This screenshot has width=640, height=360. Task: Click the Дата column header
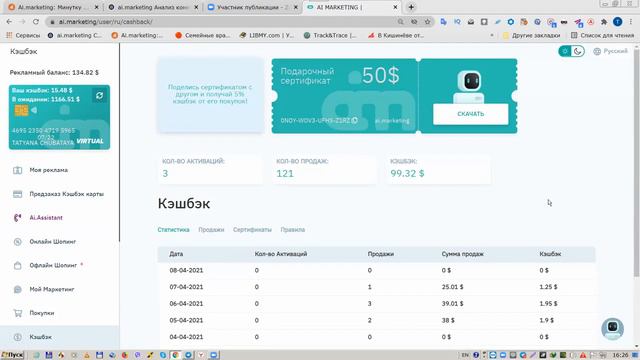point(176,254)
